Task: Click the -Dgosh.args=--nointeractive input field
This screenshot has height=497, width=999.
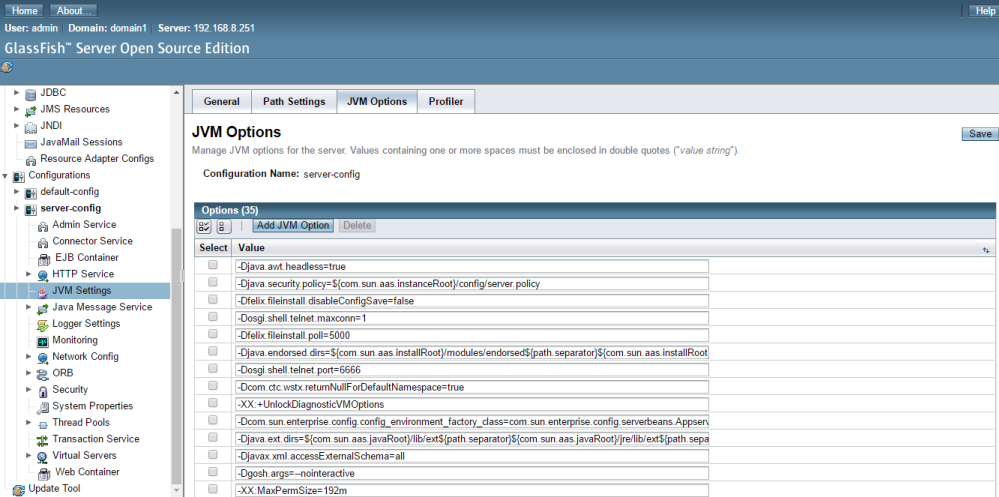Action: pyautogui.click(x=471, y=473)
